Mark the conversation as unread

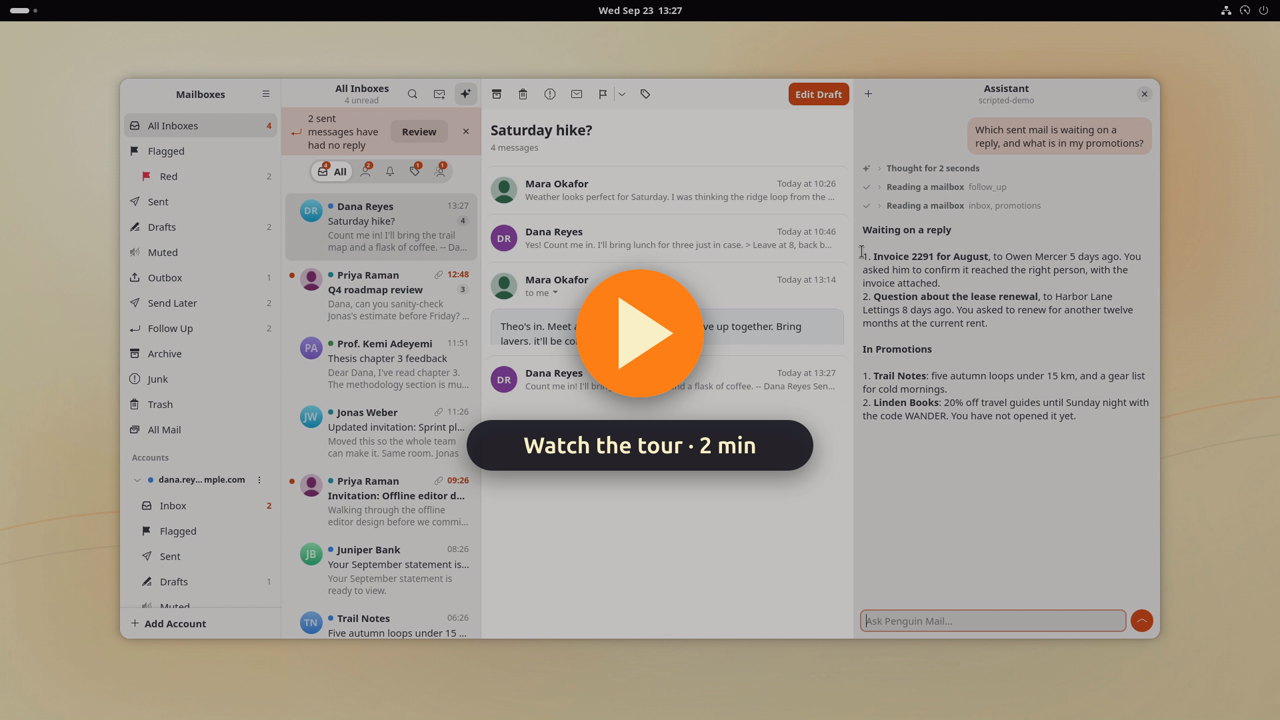coord(577,94)
